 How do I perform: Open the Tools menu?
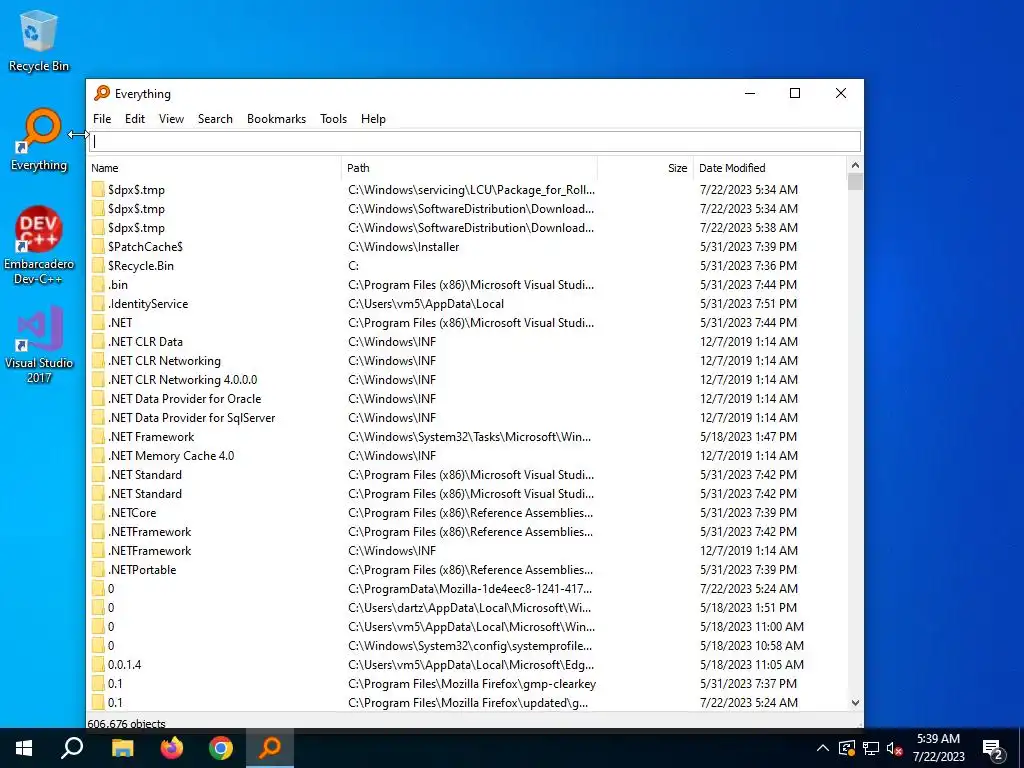coord(333,119)
